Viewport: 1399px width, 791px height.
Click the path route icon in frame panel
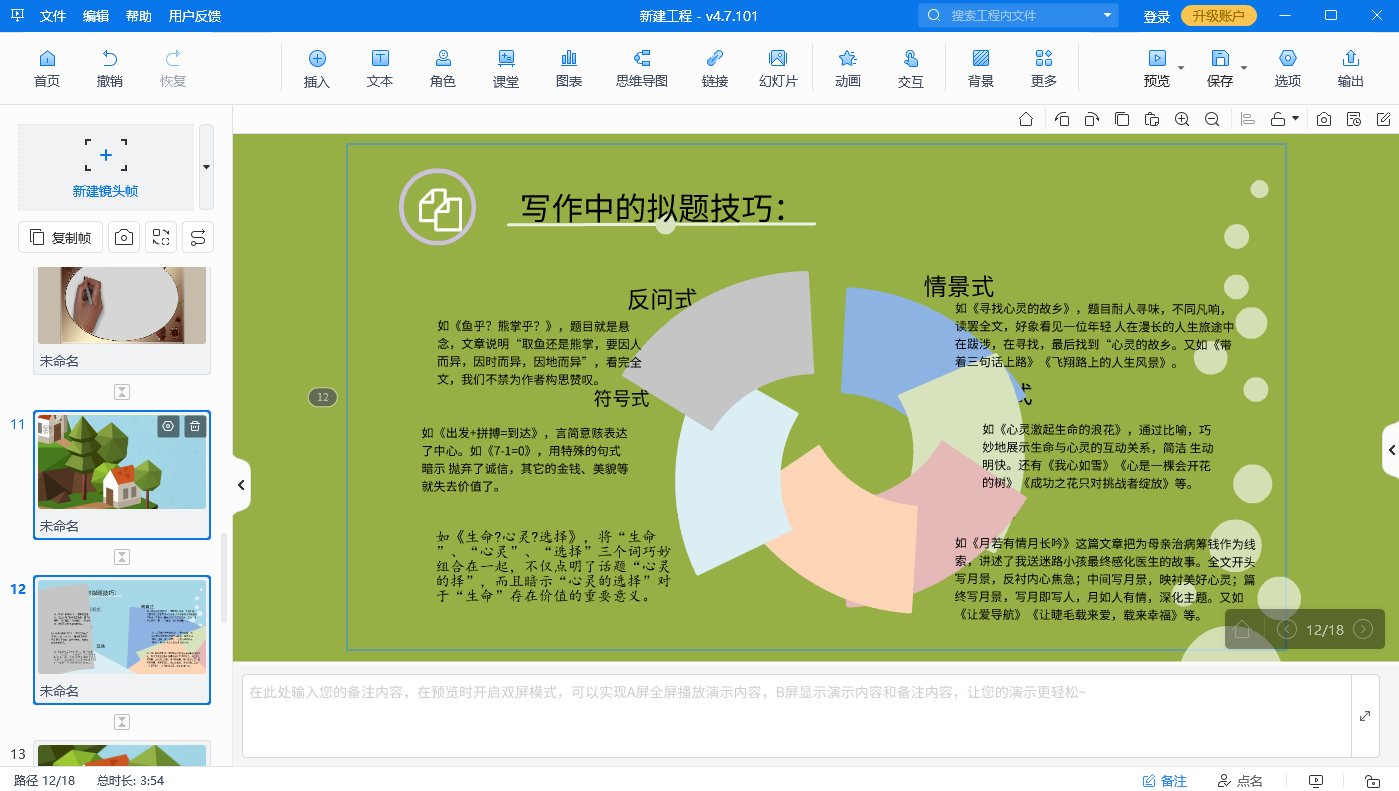point(198,237)
